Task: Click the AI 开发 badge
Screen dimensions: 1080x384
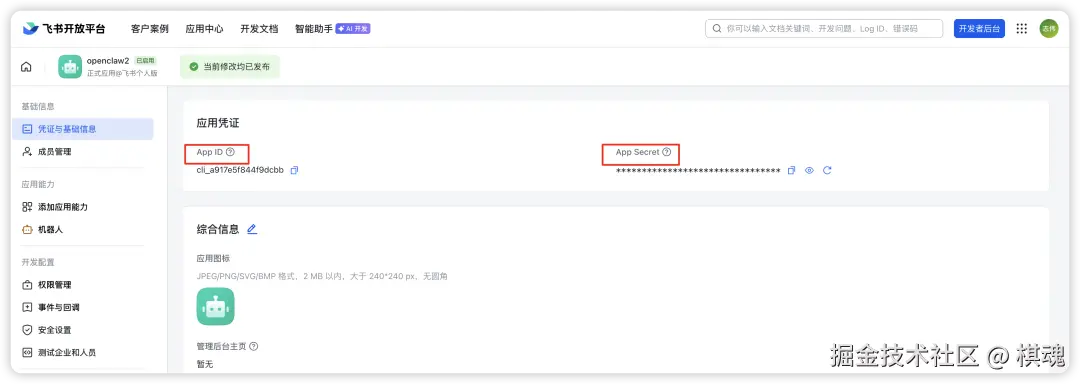Action: [x=353, y=29]
